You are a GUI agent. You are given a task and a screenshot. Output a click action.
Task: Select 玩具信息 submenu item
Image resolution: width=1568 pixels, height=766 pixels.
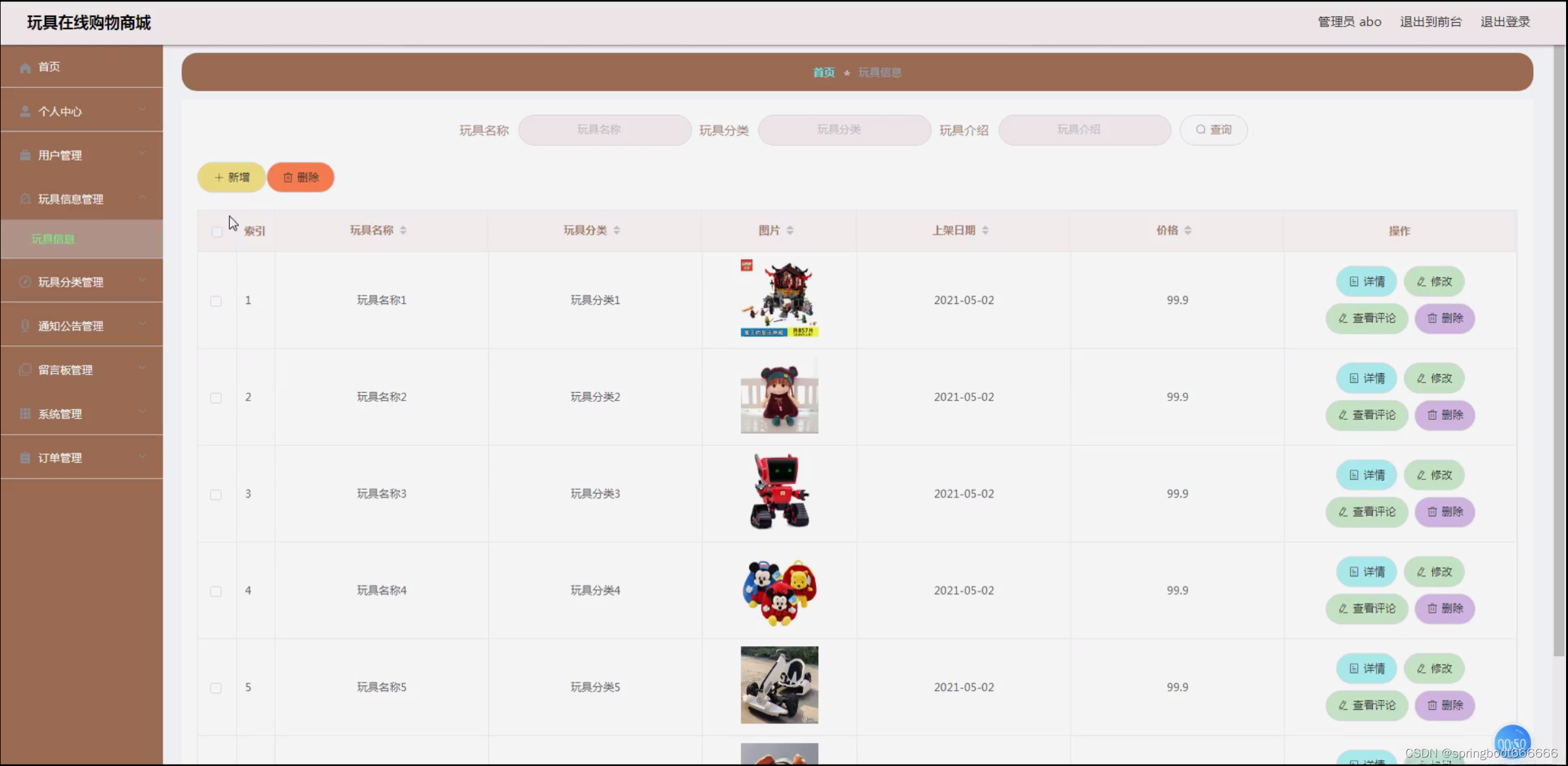53,239
